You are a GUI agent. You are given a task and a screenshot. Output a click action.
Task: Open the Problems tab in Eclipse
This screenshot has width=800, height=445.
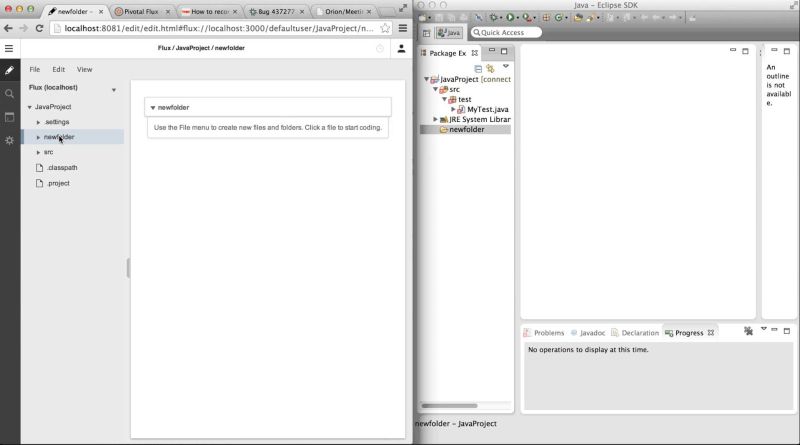(x=544, y=333)
